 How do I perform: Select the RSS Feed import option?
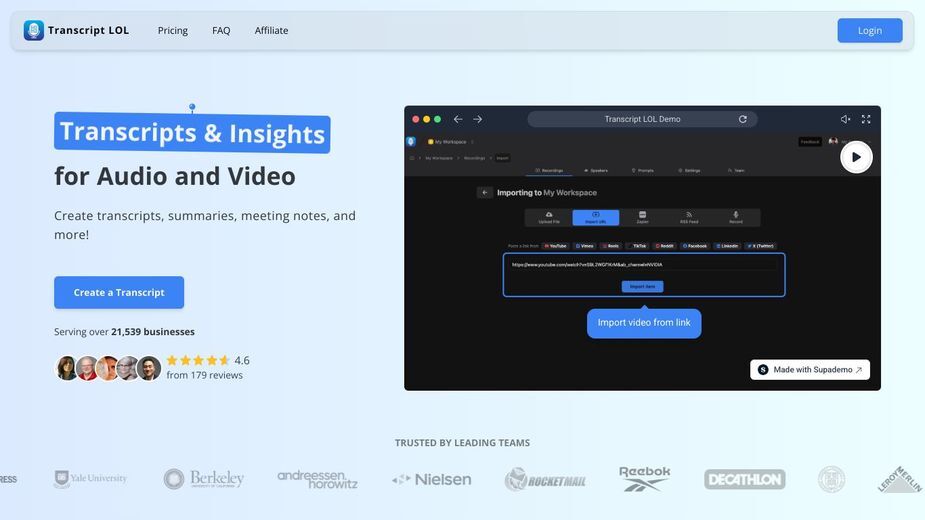(689, 217)
